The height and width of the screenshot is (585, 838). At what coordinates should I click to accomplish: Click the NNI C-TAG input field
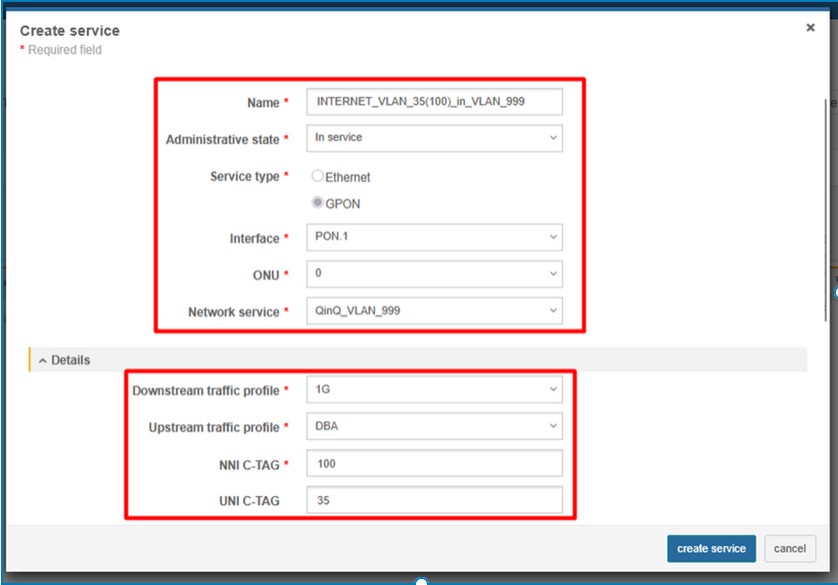tap(434, 464)
